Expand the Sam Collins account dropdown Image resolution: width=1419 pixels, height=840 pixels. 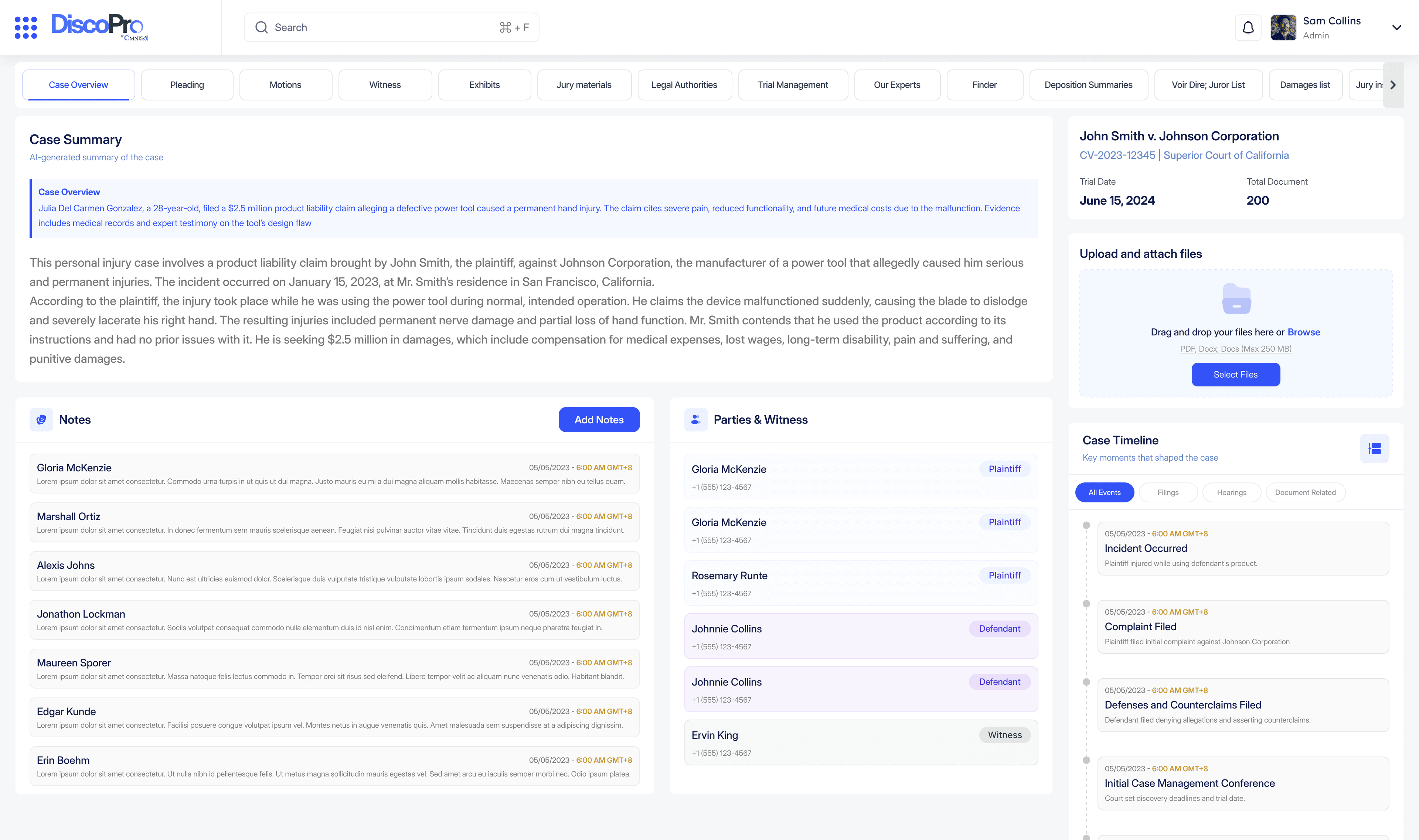click(x=1396, y=28)
